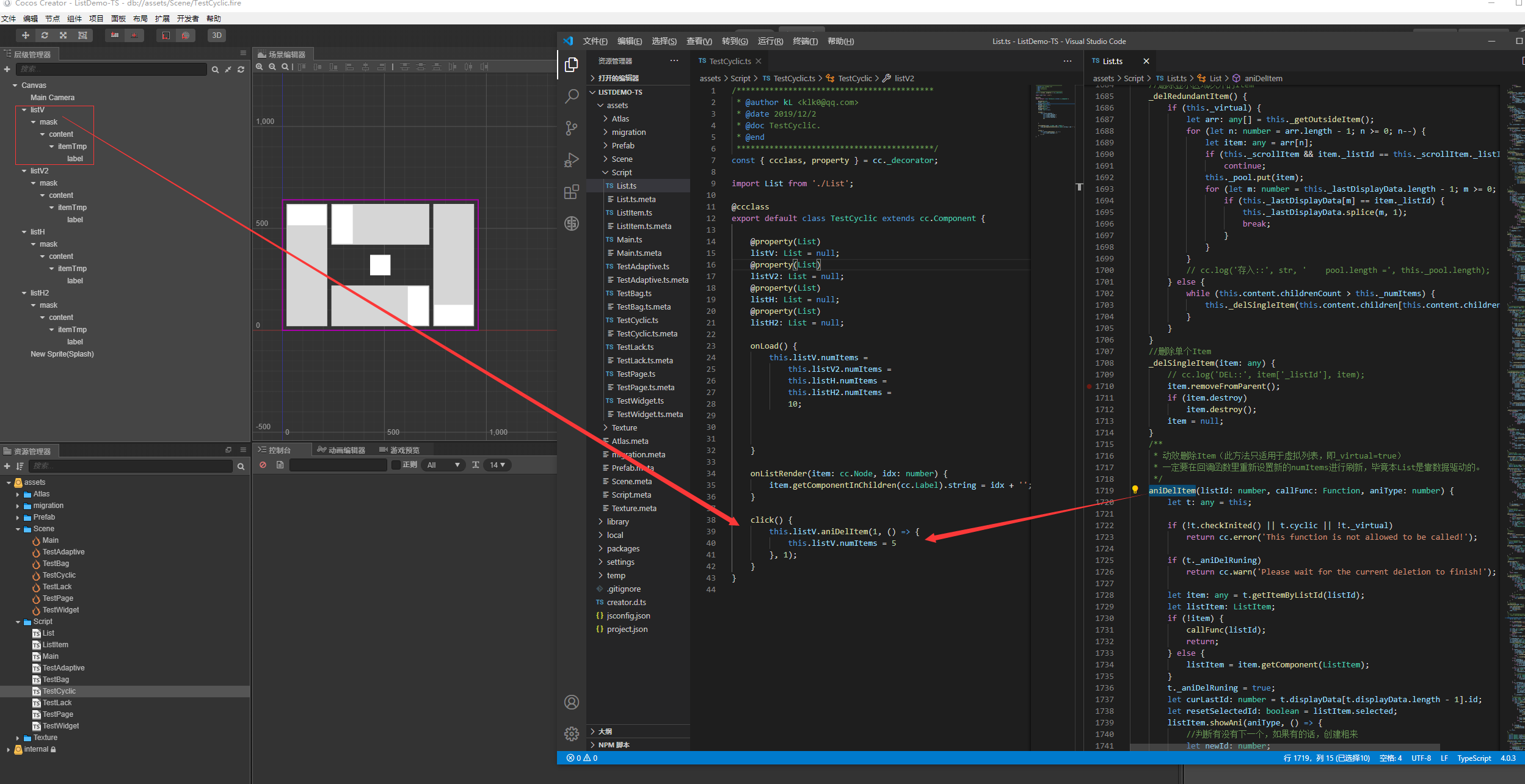Open the console log level All dropdown

(x=443, y=465)
